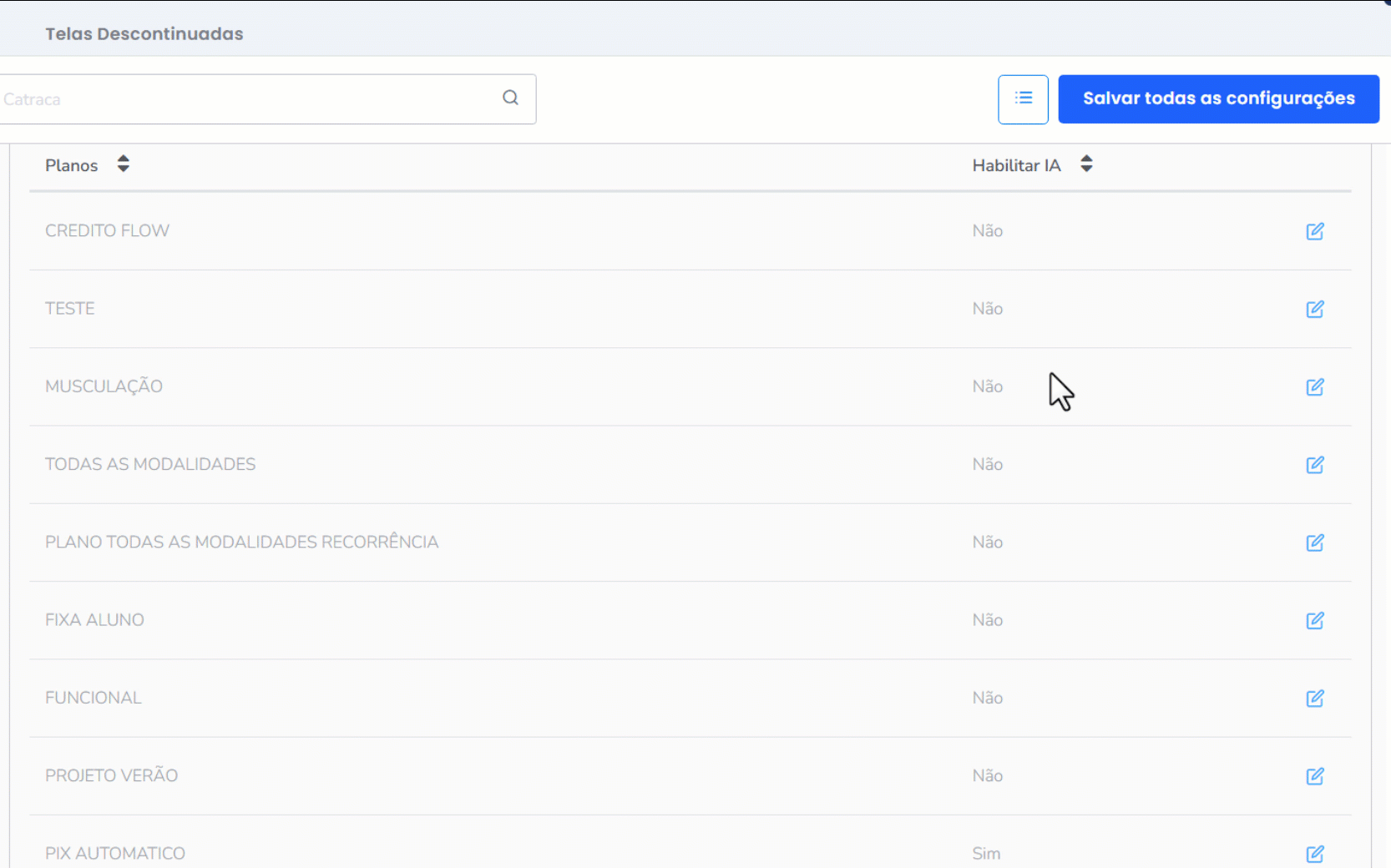The height and width of the screenshot is (868, 1391).
Task: Edit PLANO TODAS AS MODALIDADES RECORRÊNCIA
Action: (x=1314, y=542)
